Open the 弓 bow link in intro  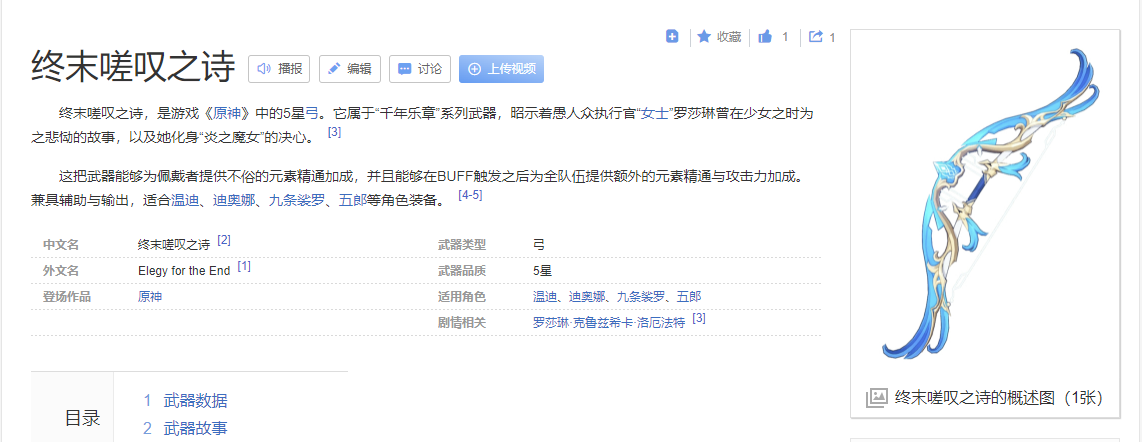(311, 113)
